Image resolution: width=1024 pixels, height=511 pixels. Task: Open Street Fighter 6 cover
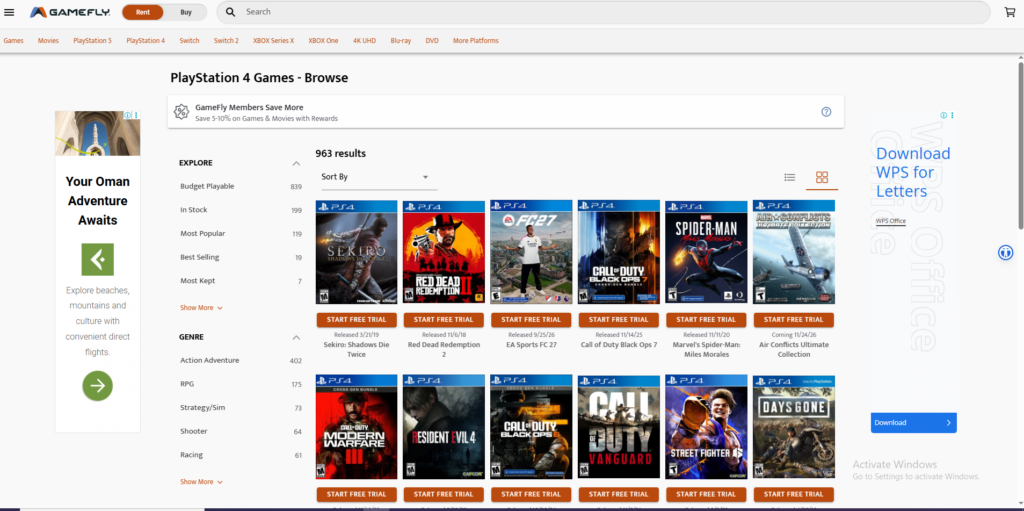point(706,427)
